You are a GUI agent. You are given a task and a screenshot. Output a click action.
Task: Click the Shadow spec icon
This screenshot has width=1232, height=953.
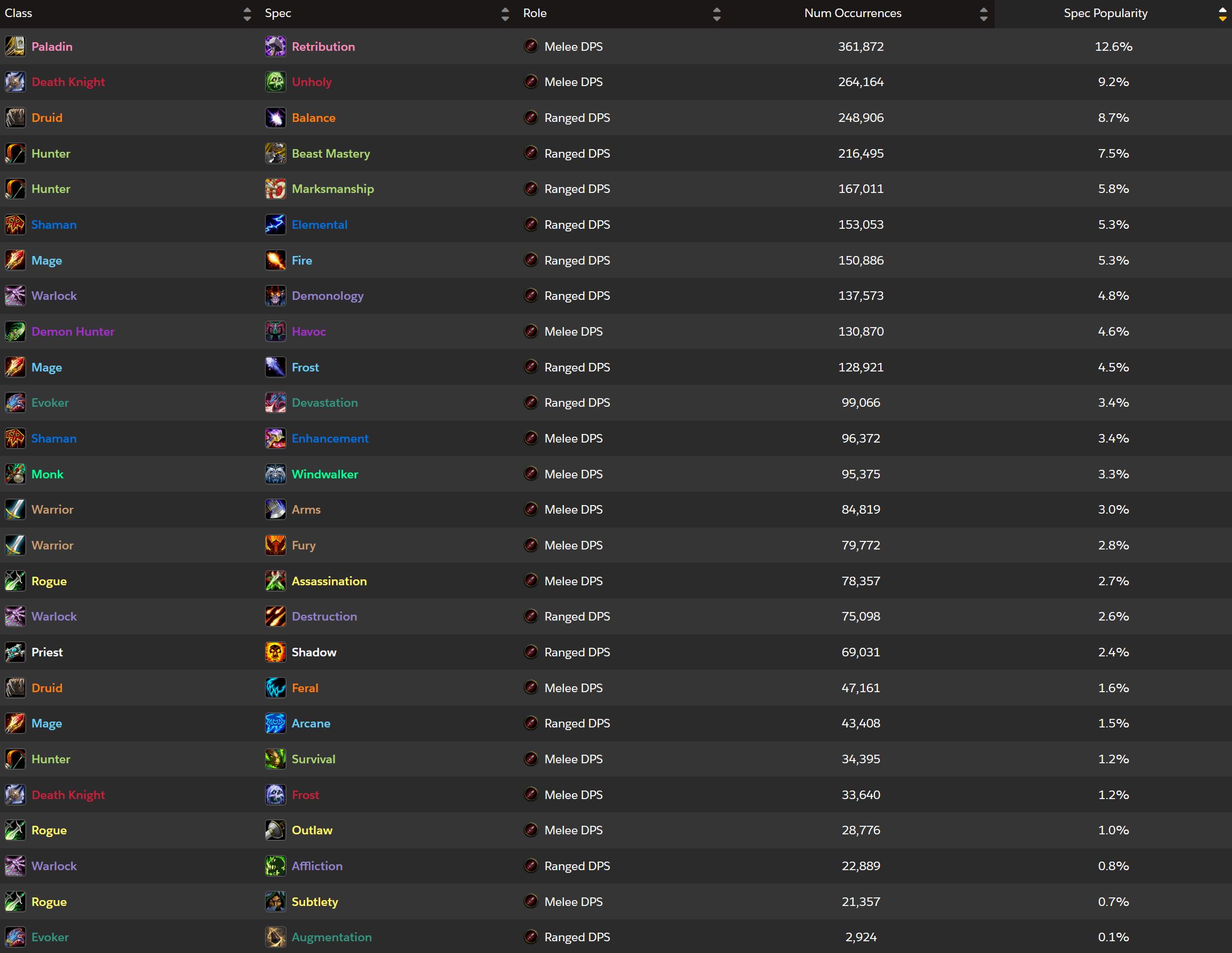click(275, 652)
